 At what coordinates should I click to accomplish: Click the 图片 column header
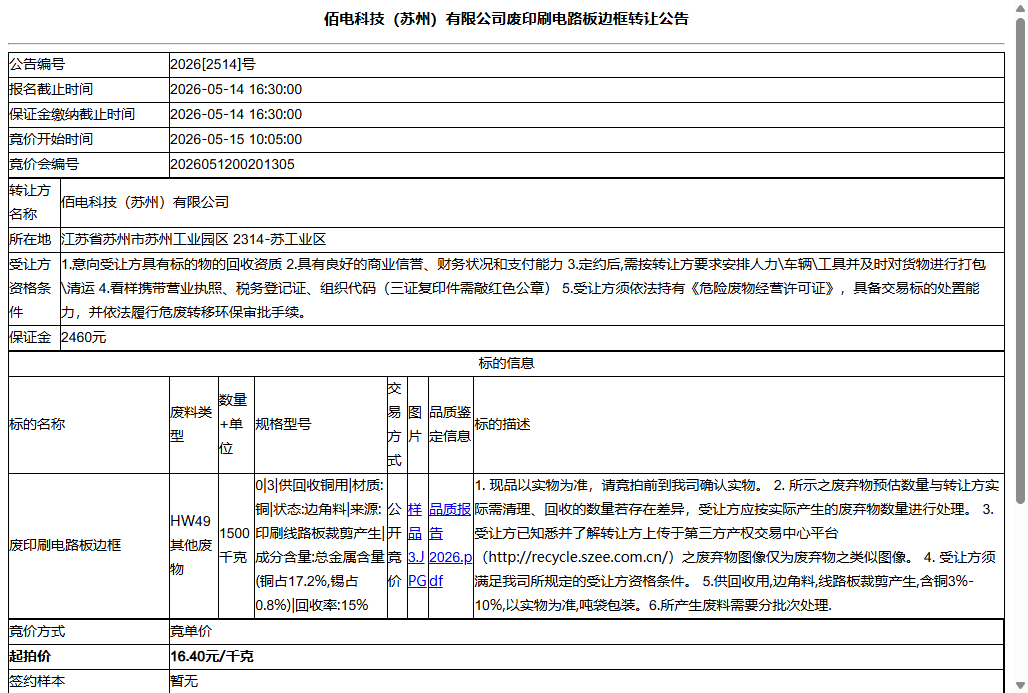pyautogui.click(x=418, y=424)
